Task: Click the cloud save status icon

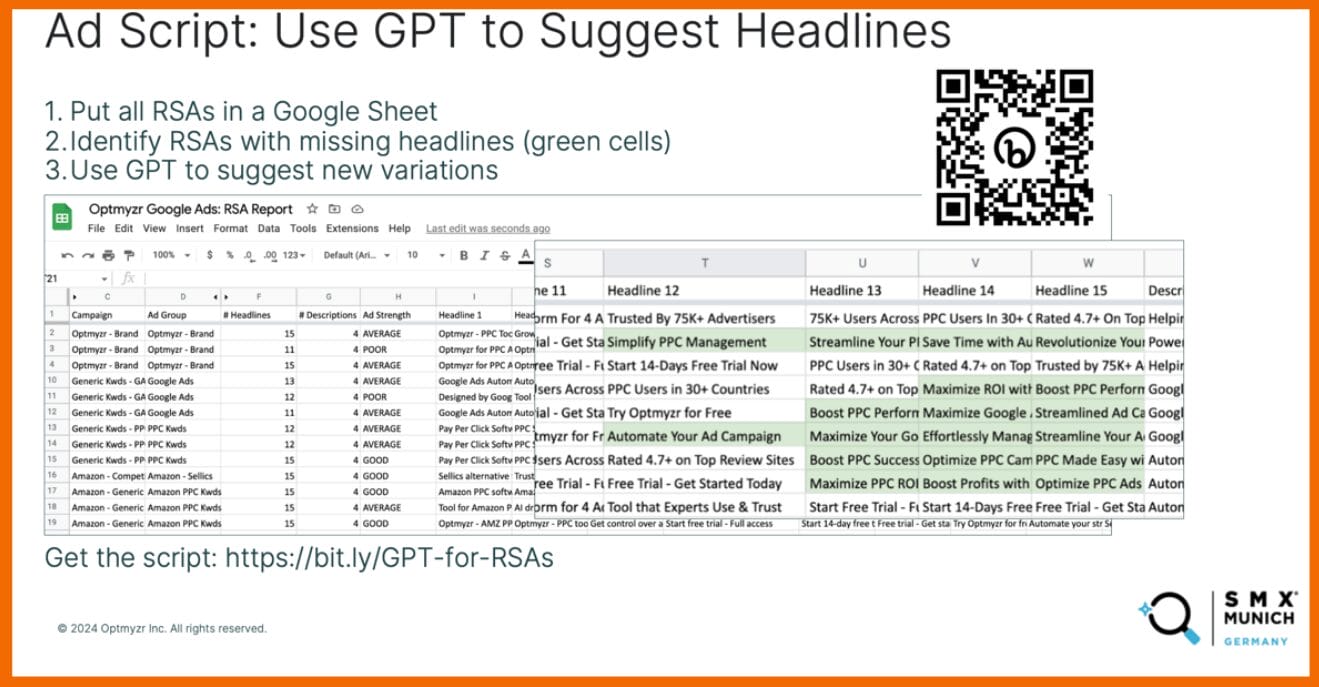Action: tap(357, 209)
